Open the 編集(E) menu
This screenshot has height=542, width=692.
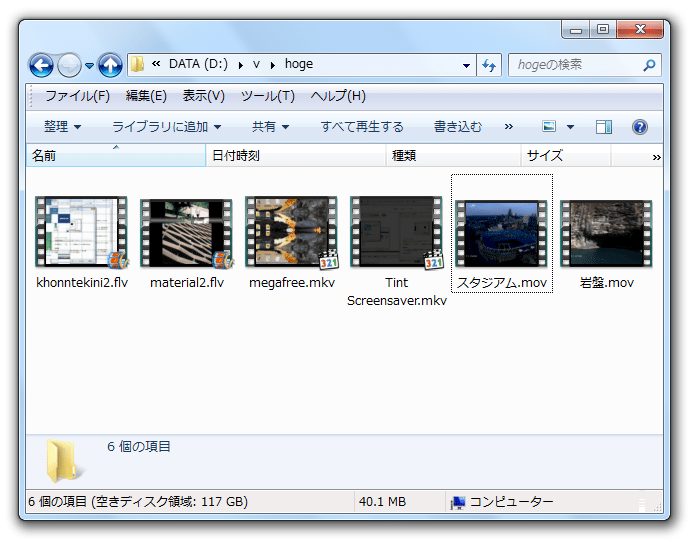pyautogui.click(x=146, y=96)
